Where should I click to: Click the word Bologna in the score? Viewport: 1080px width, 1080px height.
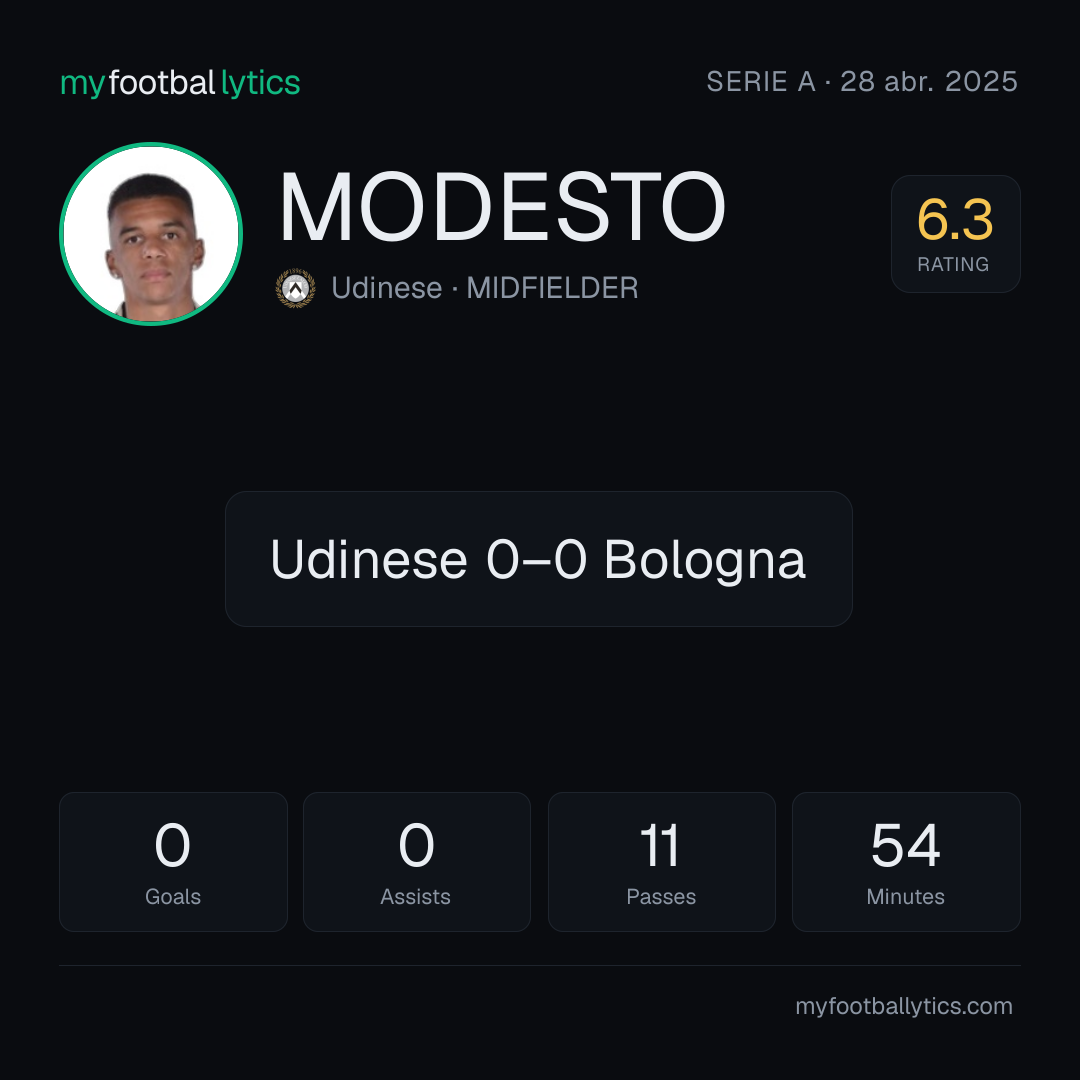[705, 561]
